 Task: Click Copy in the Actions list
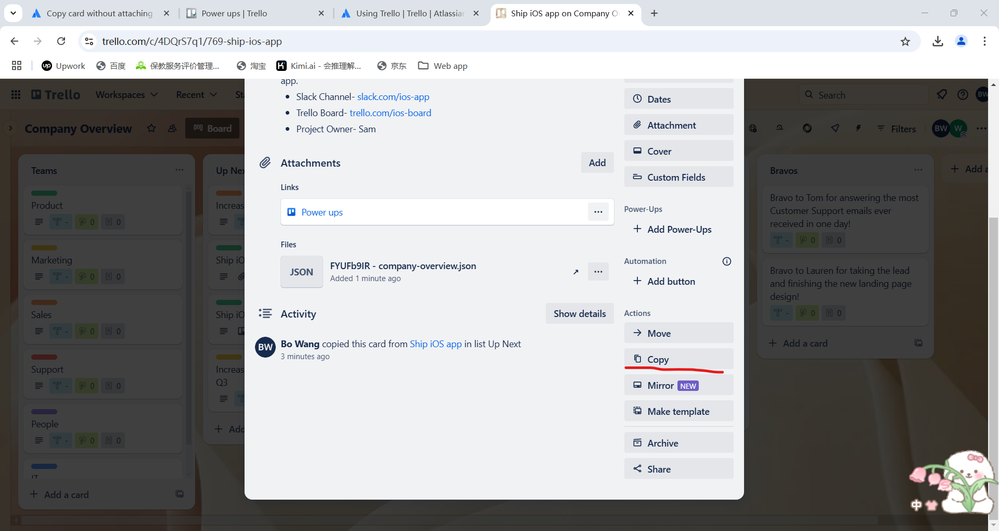click(x=679, y=359)
